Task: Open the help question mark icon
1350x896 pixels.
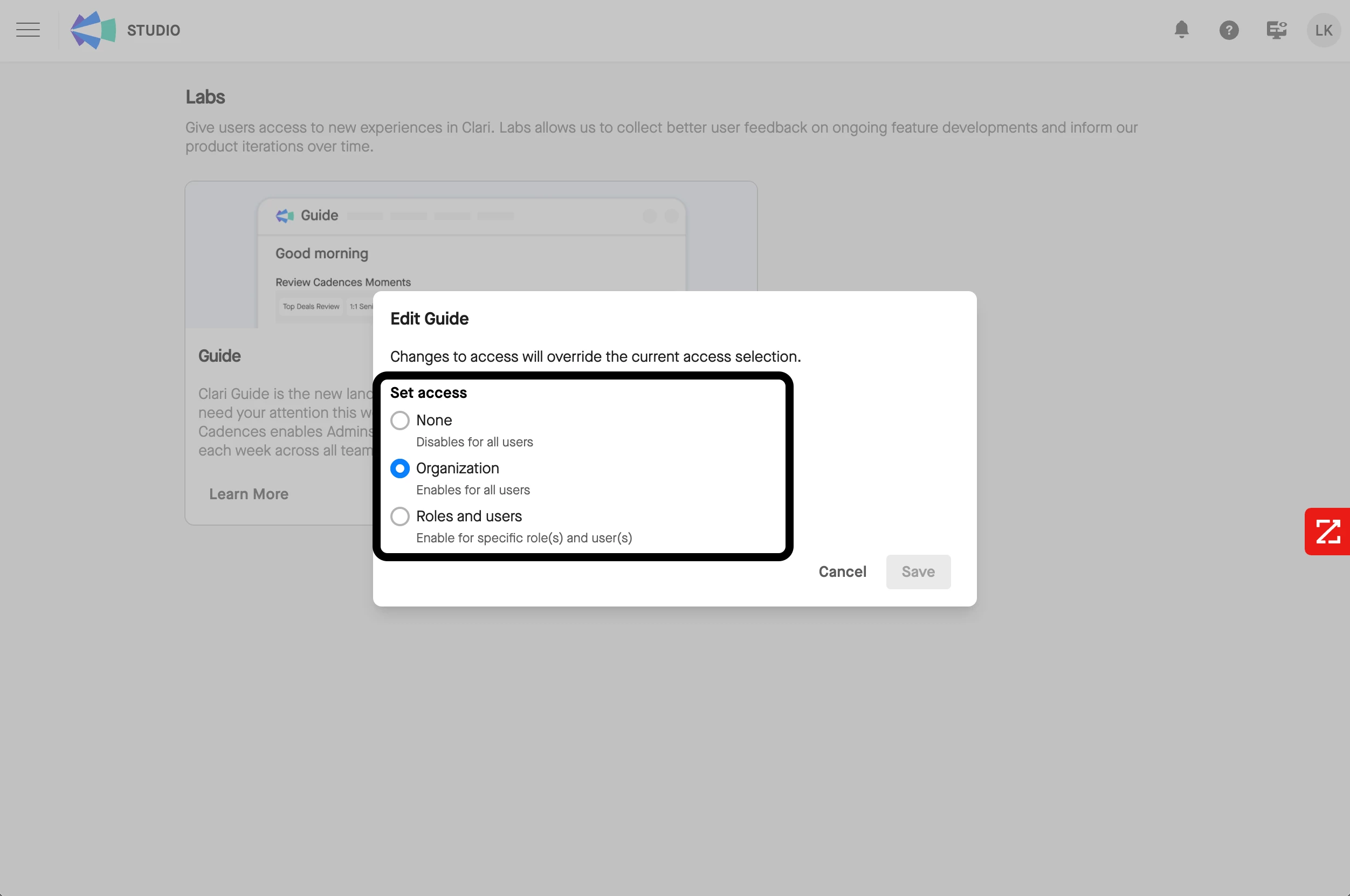Action: pyautogui.click(x=1228, y=30)
